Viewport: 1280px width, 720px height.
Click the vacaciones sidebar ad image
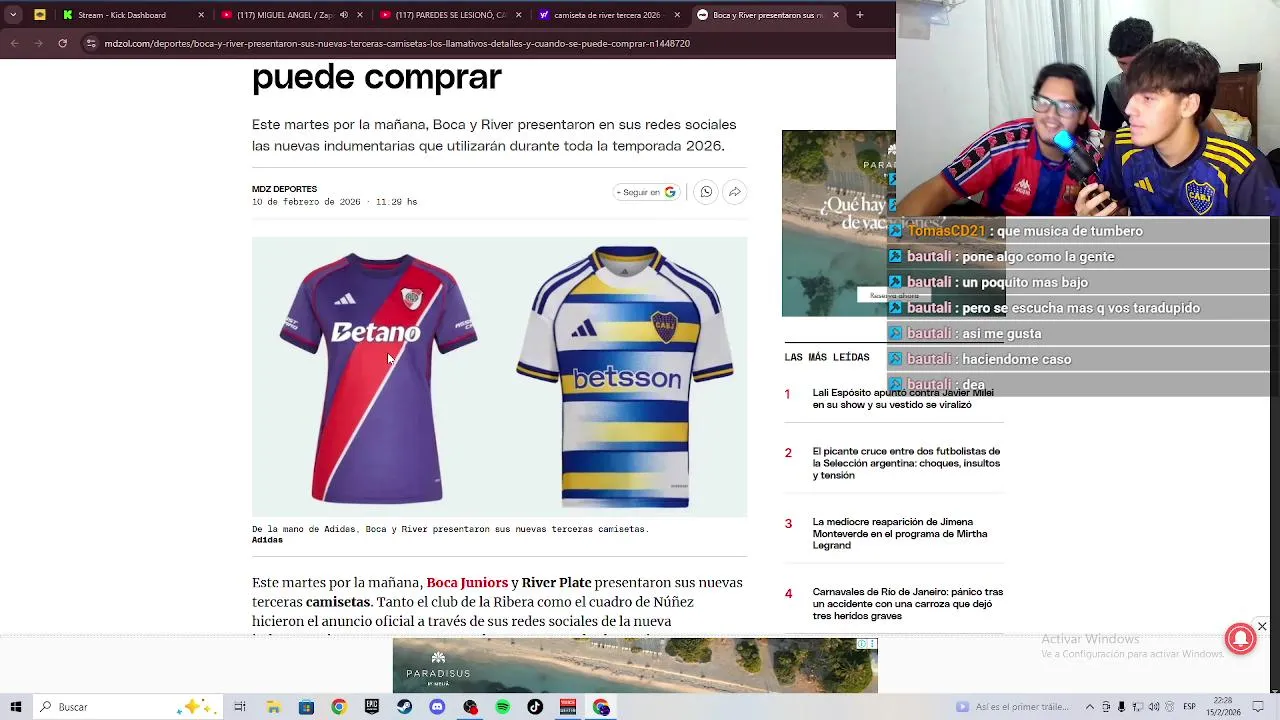pyautogui.click(x=838, y=223)
